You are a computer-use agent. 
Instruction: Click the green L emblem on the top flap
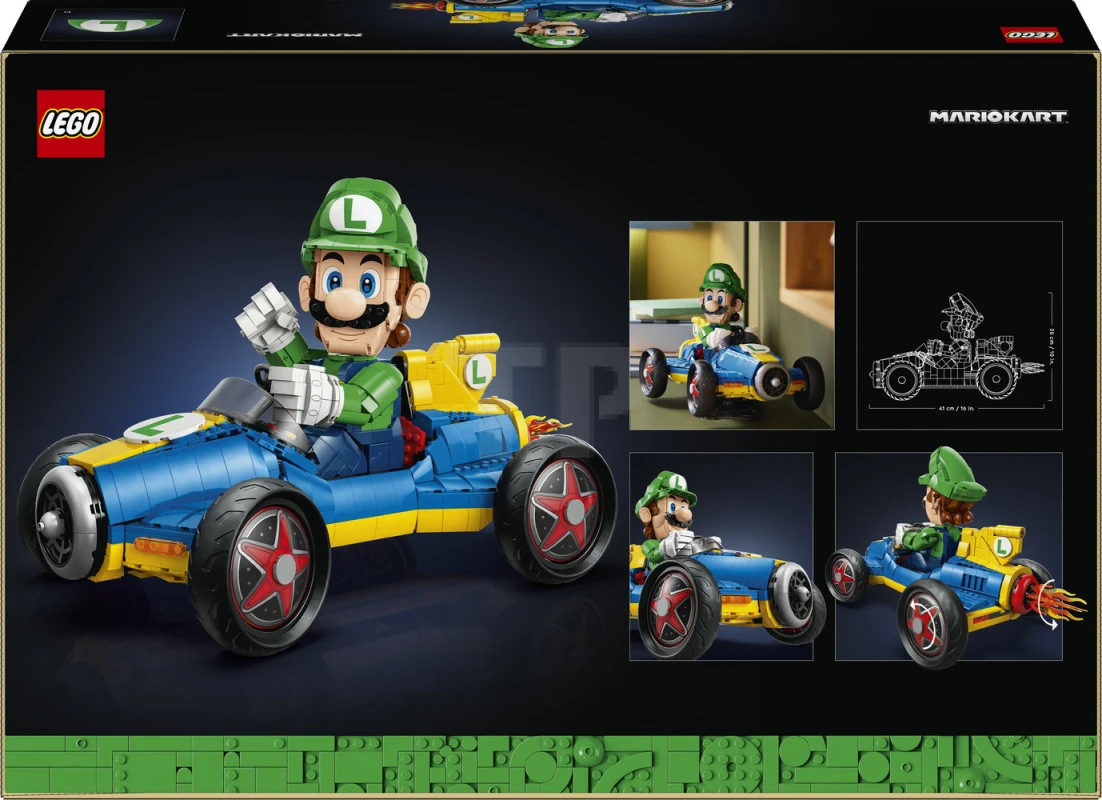tap(115, 25)
